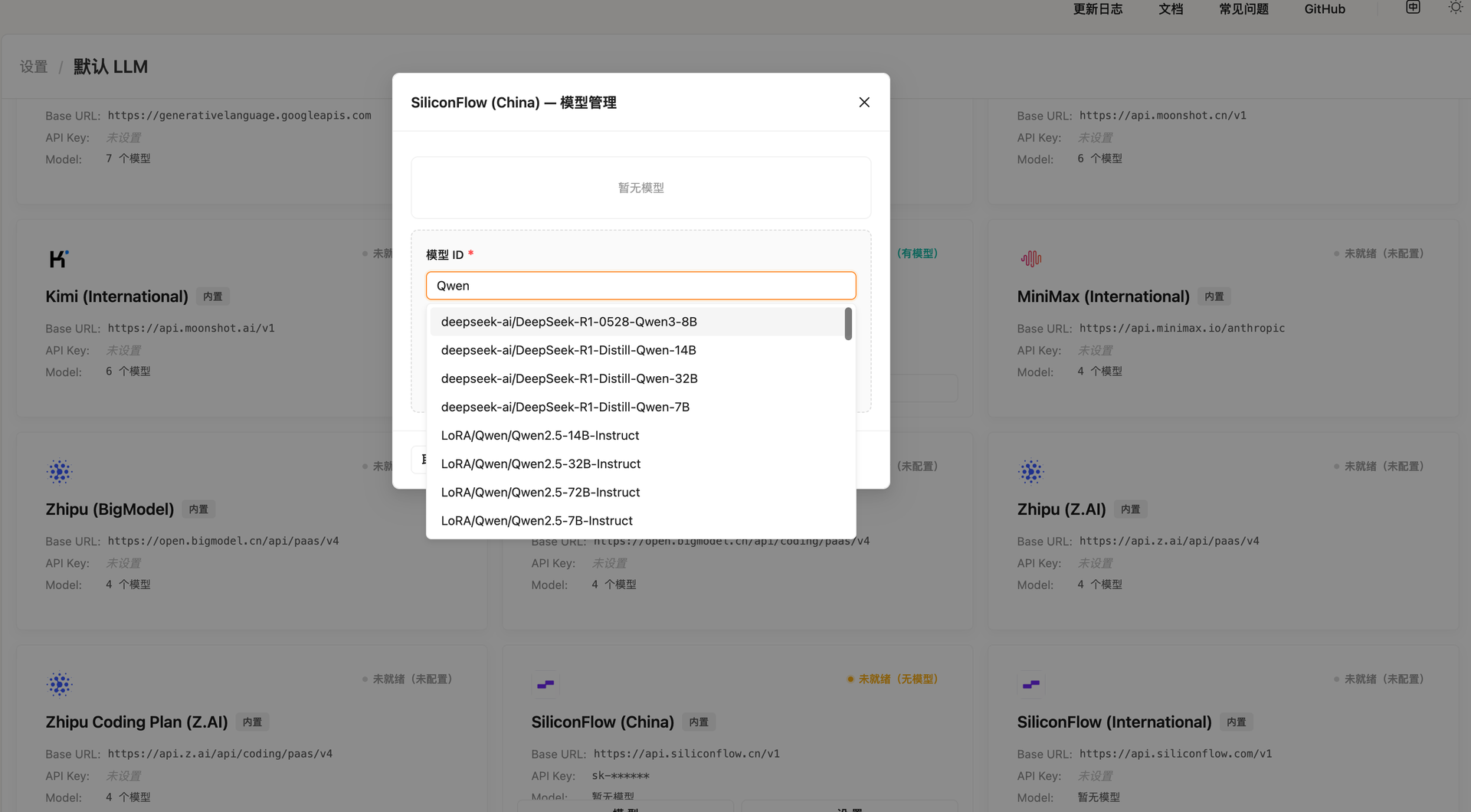Image resolution: width=1471 pixels, height=812 pixels.
Task: Click the Zhipu (BigModel) logo icon
Action: click(59, 471)
